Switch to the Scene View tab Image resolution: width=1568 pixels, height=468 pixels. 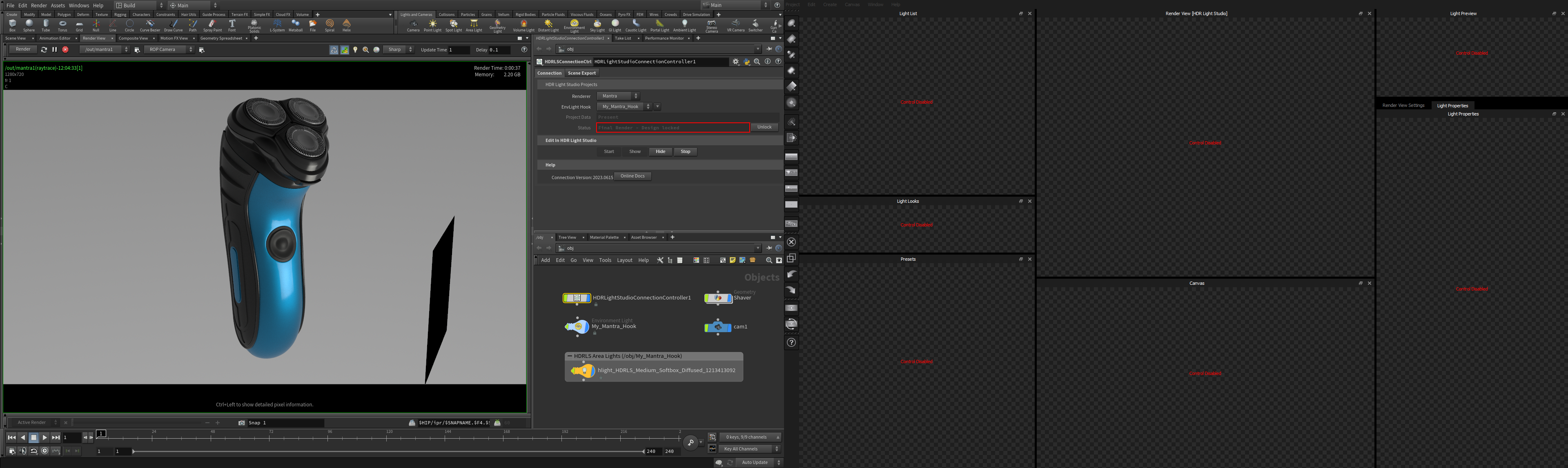15,38
